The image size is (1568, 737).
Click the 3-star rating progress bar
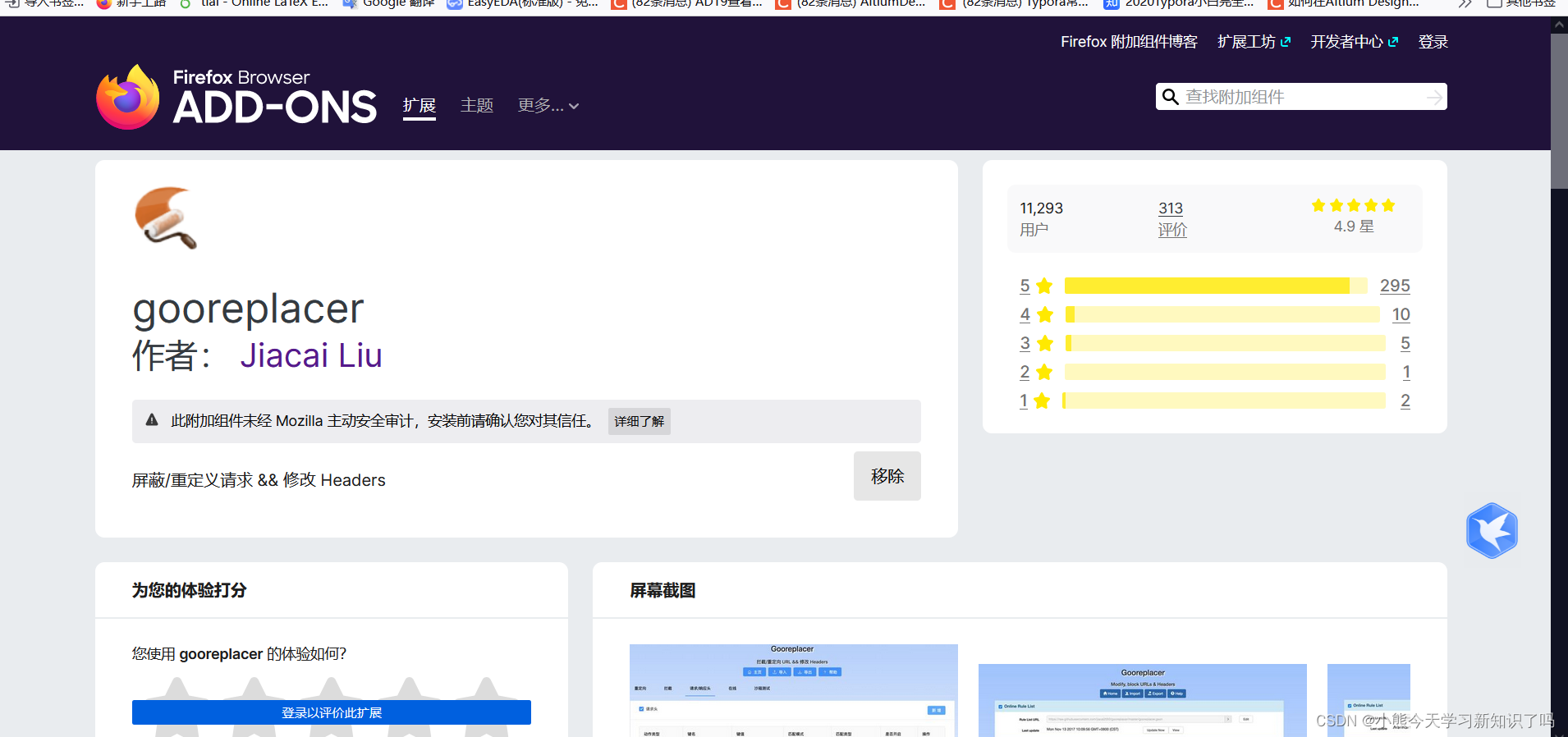1225,343
